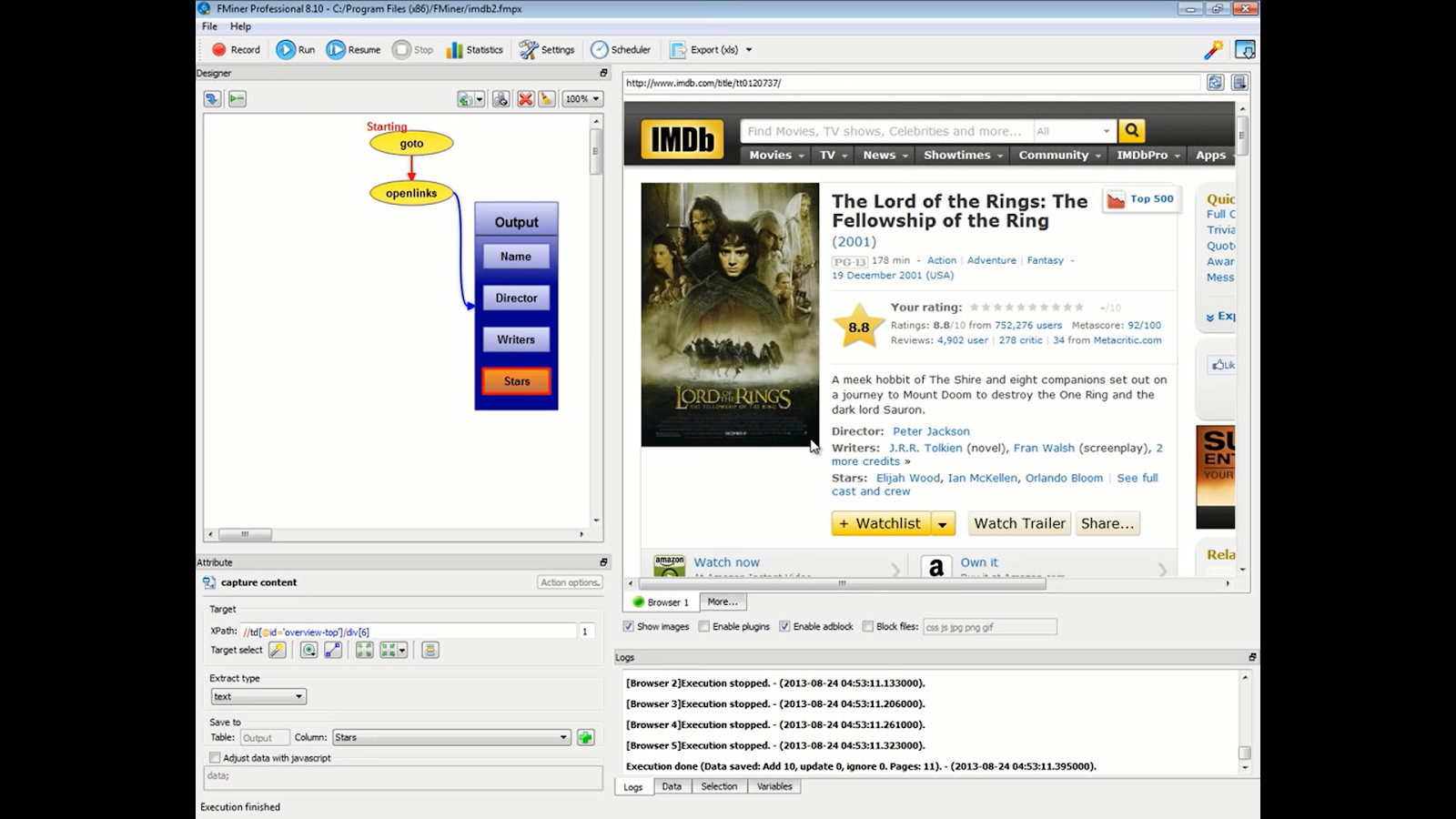Image resolution: width=1456 pixels, height=819 pixels.
Task: Open the 100% zoom level dropdown
Action: point(582,99)
